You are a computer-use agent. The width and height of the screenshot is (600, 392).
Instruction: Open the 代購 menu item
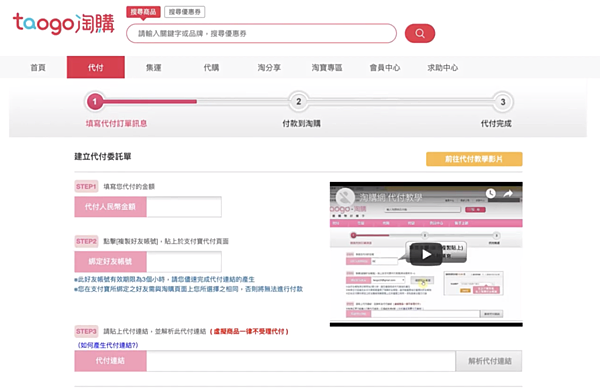211,67
